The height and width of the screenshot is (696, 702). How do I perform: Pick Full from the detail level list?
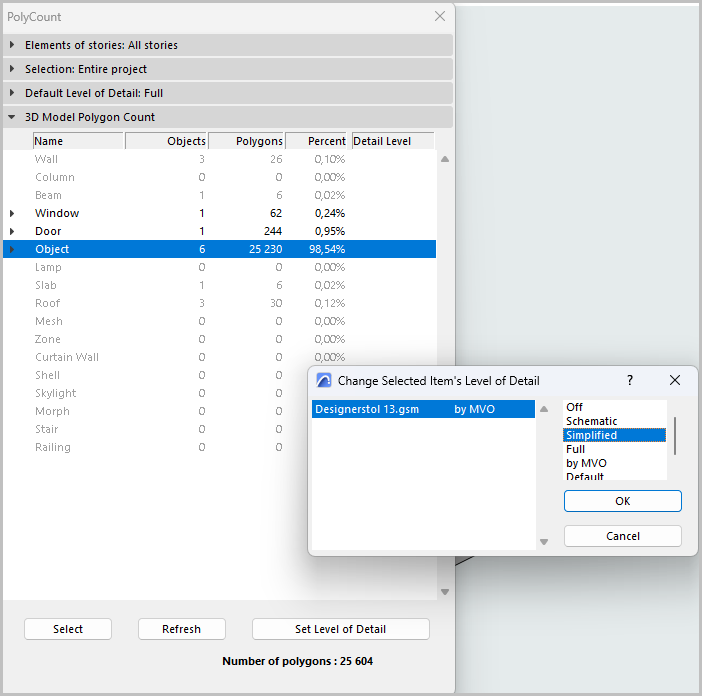point(576,449)
